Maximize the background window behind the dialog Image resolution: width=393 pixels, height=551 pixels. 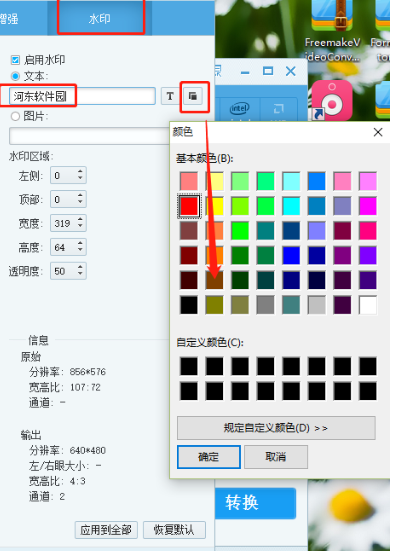coord(268,71)
